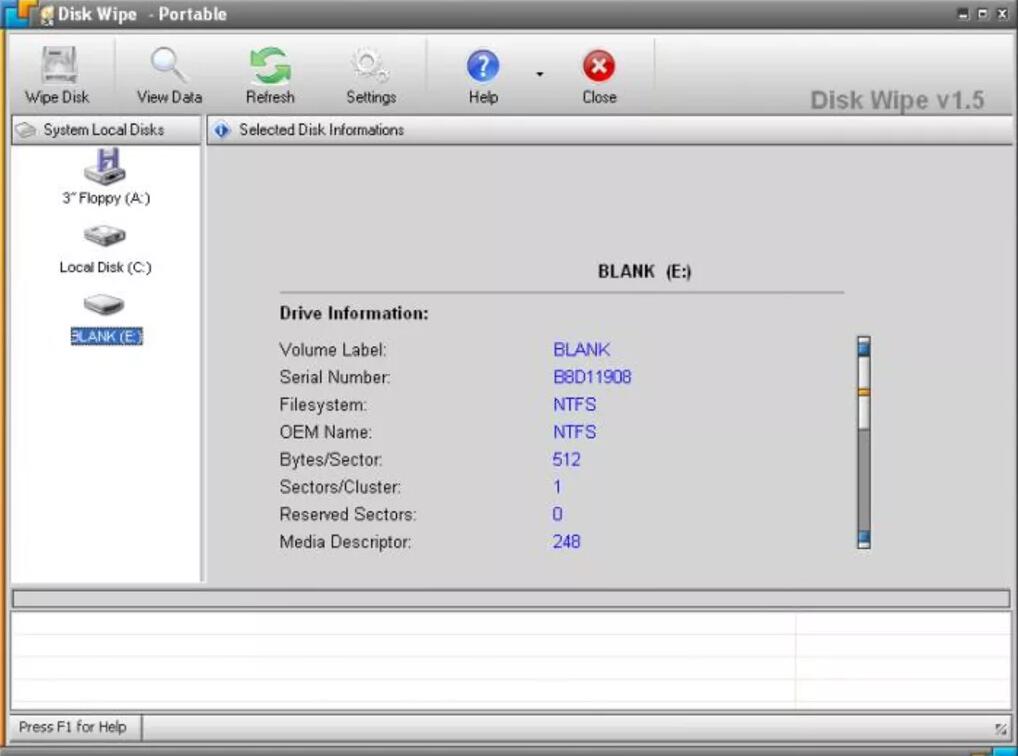Image resolution: width=1018 pixels, height=756 pixels.
Task: Click the resize grip in the status bar
Action: 1001,729
